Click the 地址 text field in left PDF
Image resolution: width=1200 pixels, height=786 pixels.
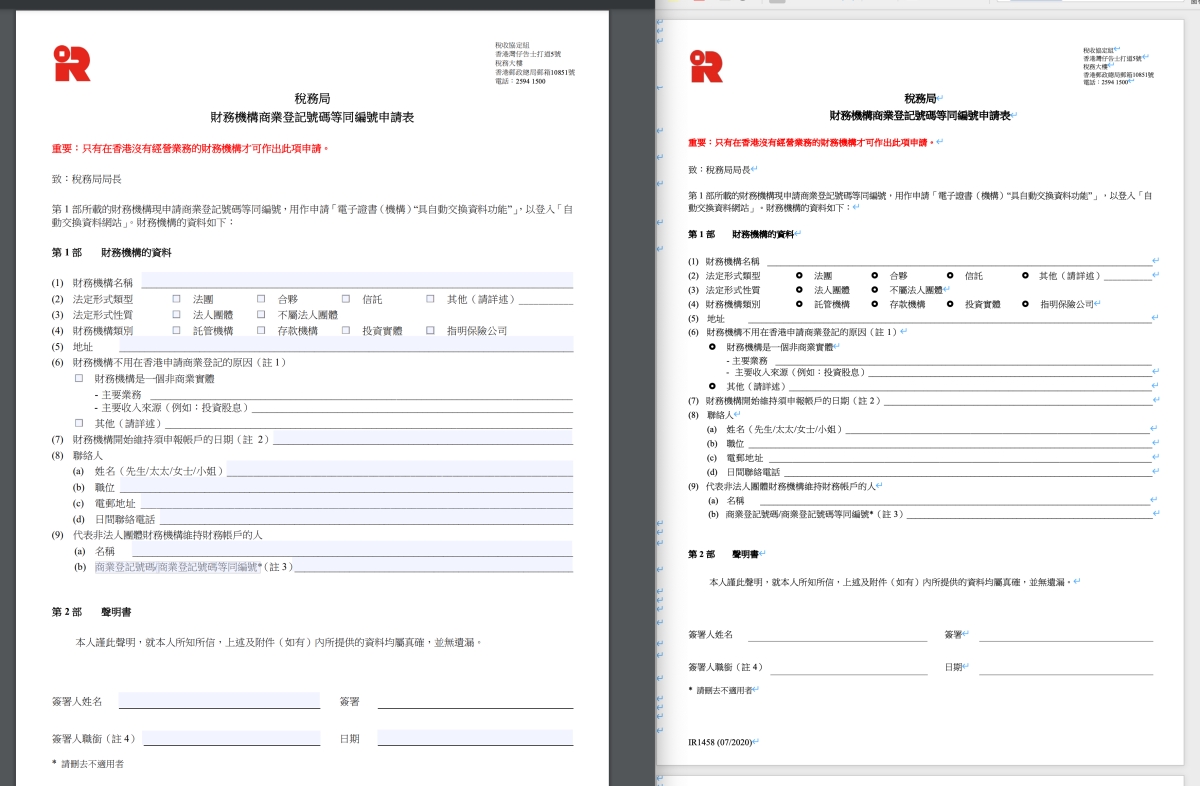345,345
